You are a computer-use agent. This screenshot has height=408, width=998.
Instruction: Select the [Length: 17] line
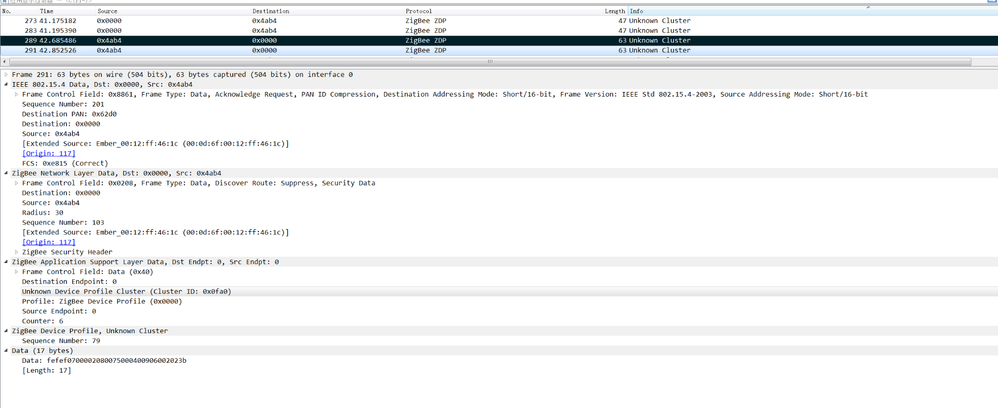point(46,370)
